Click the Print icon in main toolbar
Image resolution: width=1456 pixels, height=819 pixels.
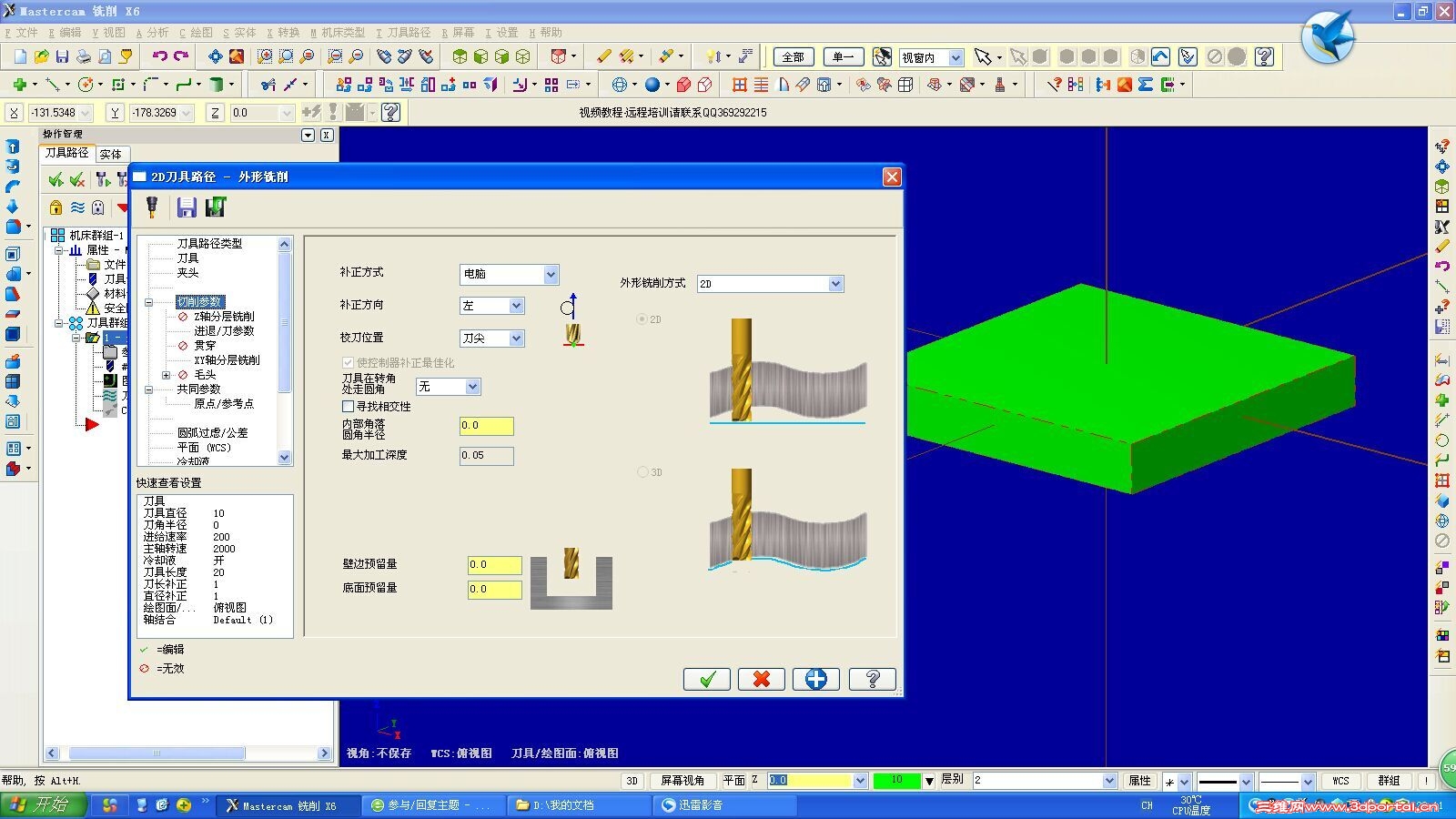pos(84,56)
